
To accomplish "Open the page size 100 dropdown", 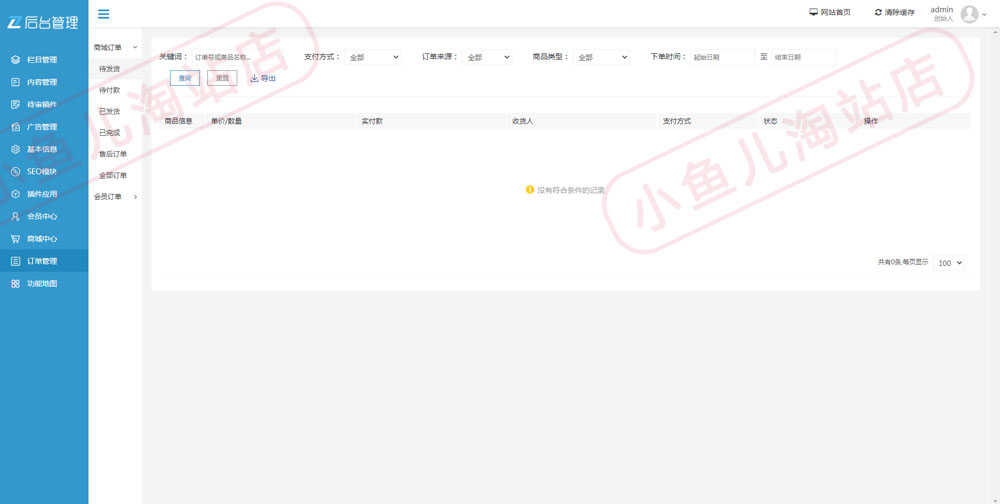I will 950,263.
